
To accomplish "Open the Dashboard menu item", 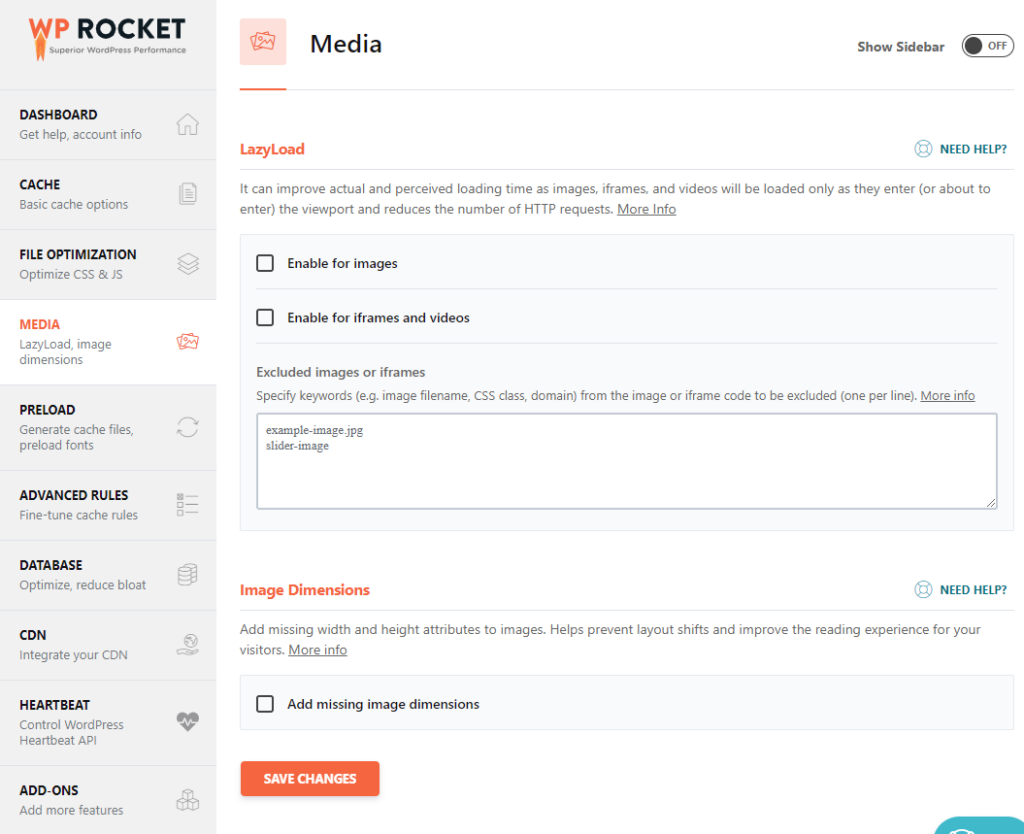I will 108,125.
